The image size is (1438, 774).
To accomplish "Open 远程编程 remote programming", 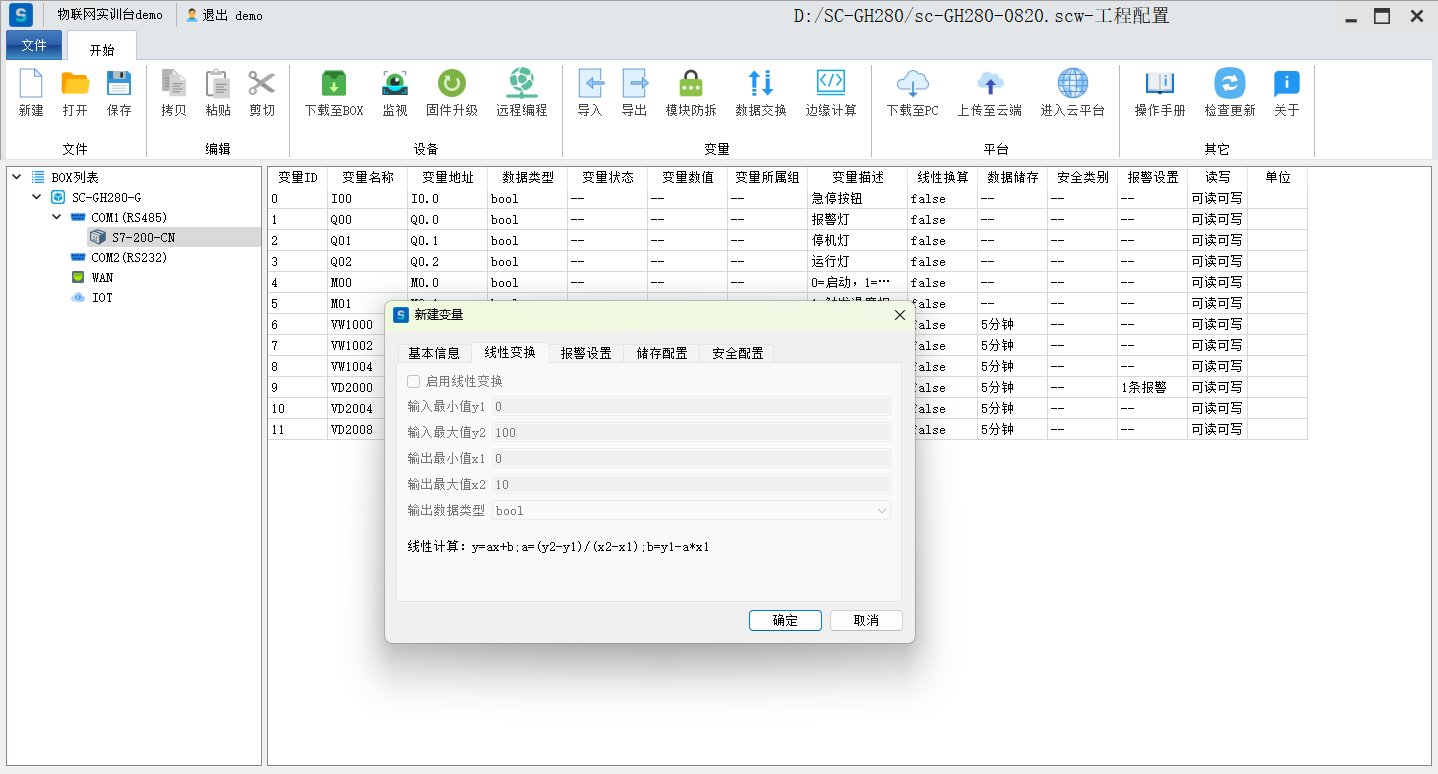I will point(521,84).
